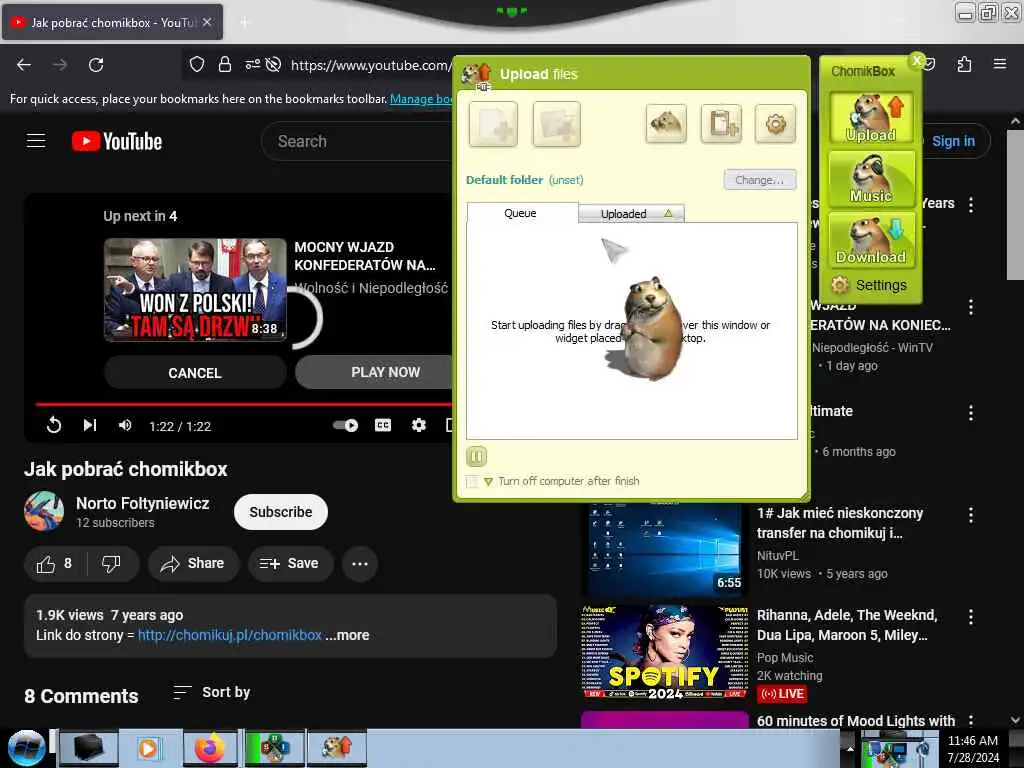The image size is (1024, 768).
Task: Click the media player taskbar icon
Action: coord(148,748)
